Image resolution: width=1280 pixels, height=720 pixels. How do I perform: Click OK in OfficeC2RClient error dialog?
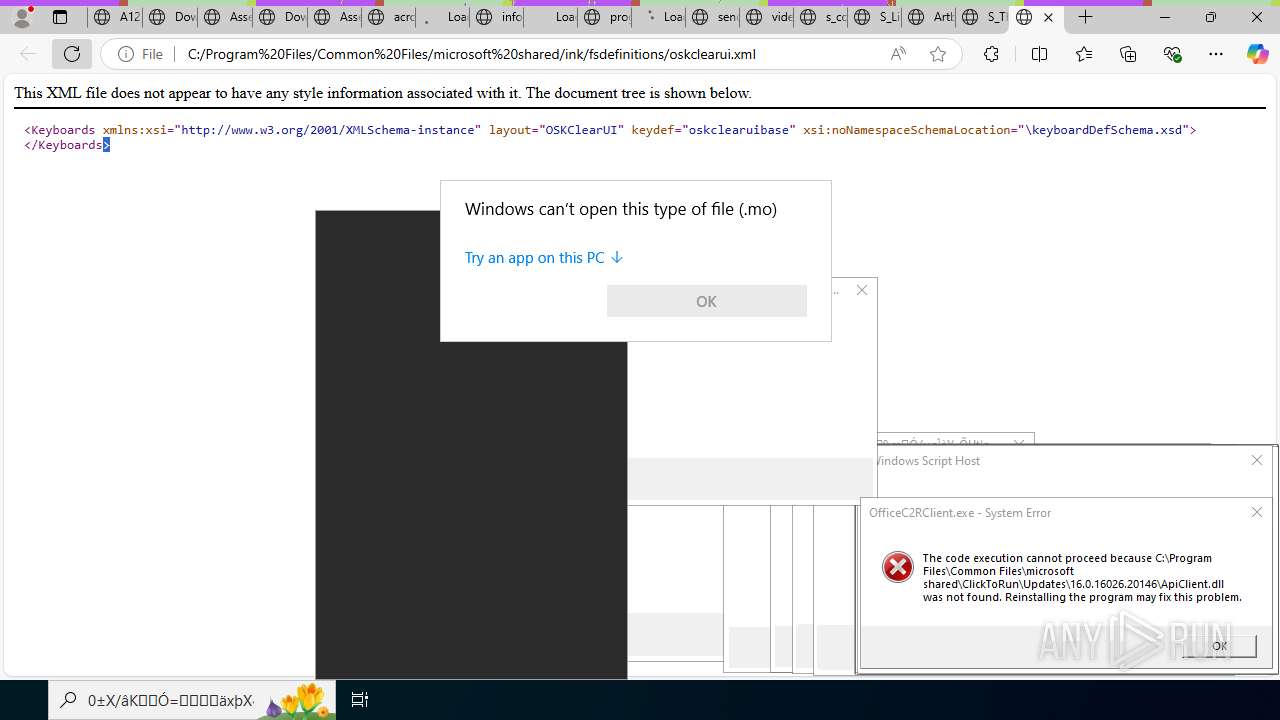point(1219,646)
